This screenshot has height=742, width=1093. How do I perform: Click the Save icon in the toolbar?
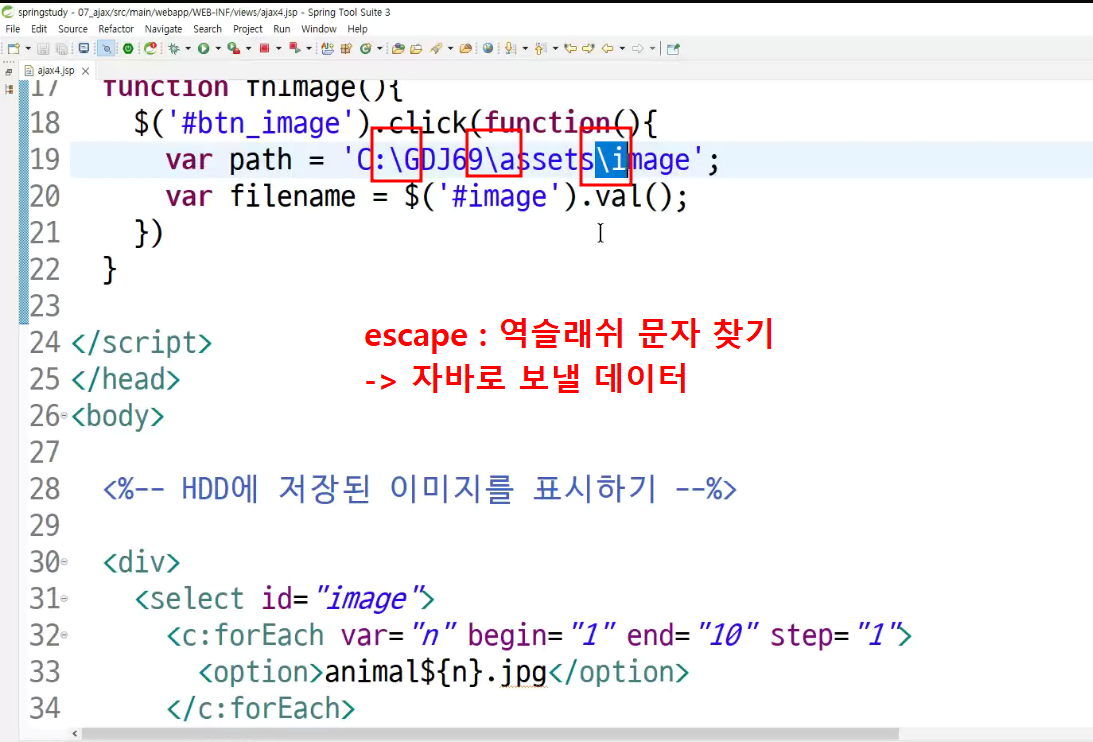(43, 49)
